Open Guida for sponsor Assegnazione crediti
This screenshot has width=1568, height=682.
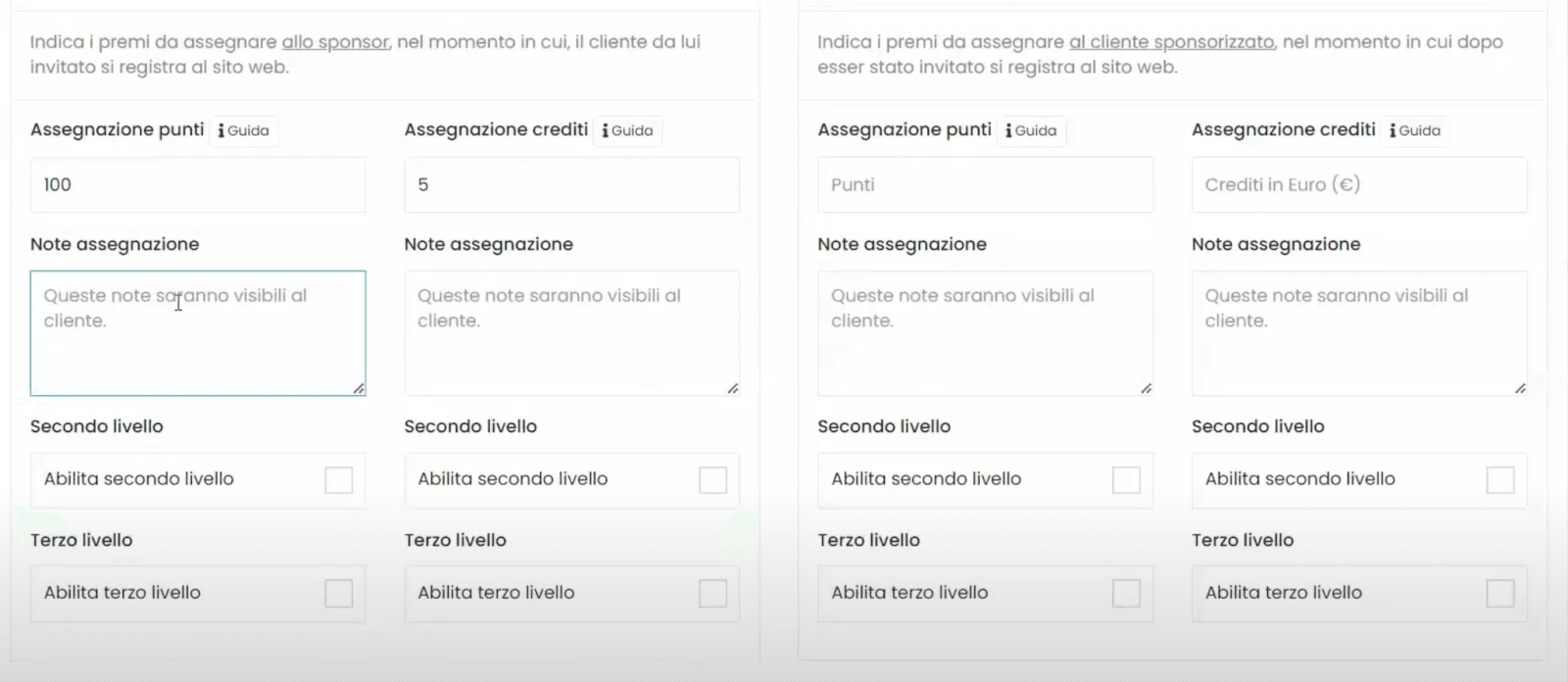click(627, 131)
